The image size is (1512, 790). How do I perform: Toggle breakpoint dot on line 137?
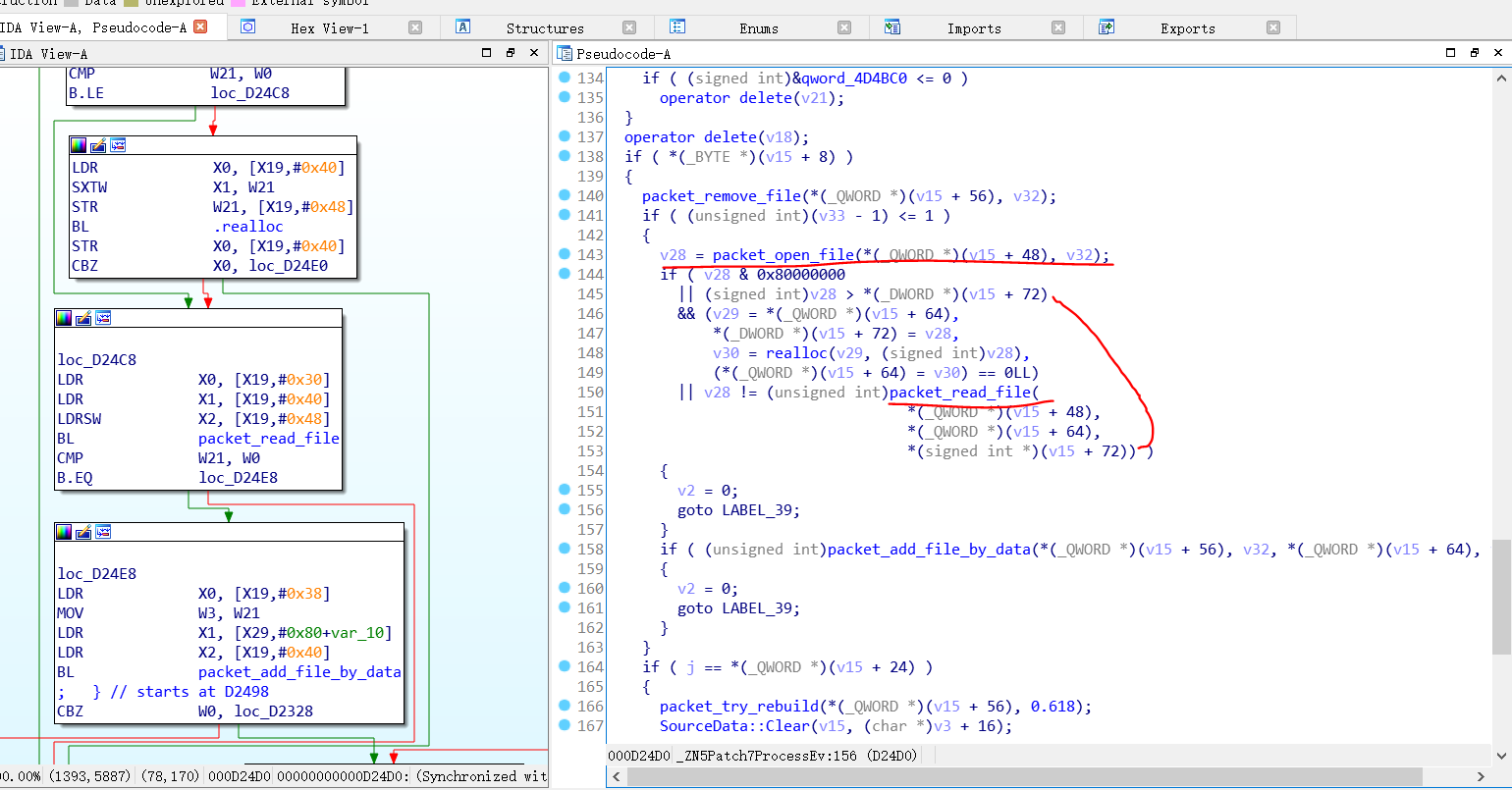coord(565,135)
